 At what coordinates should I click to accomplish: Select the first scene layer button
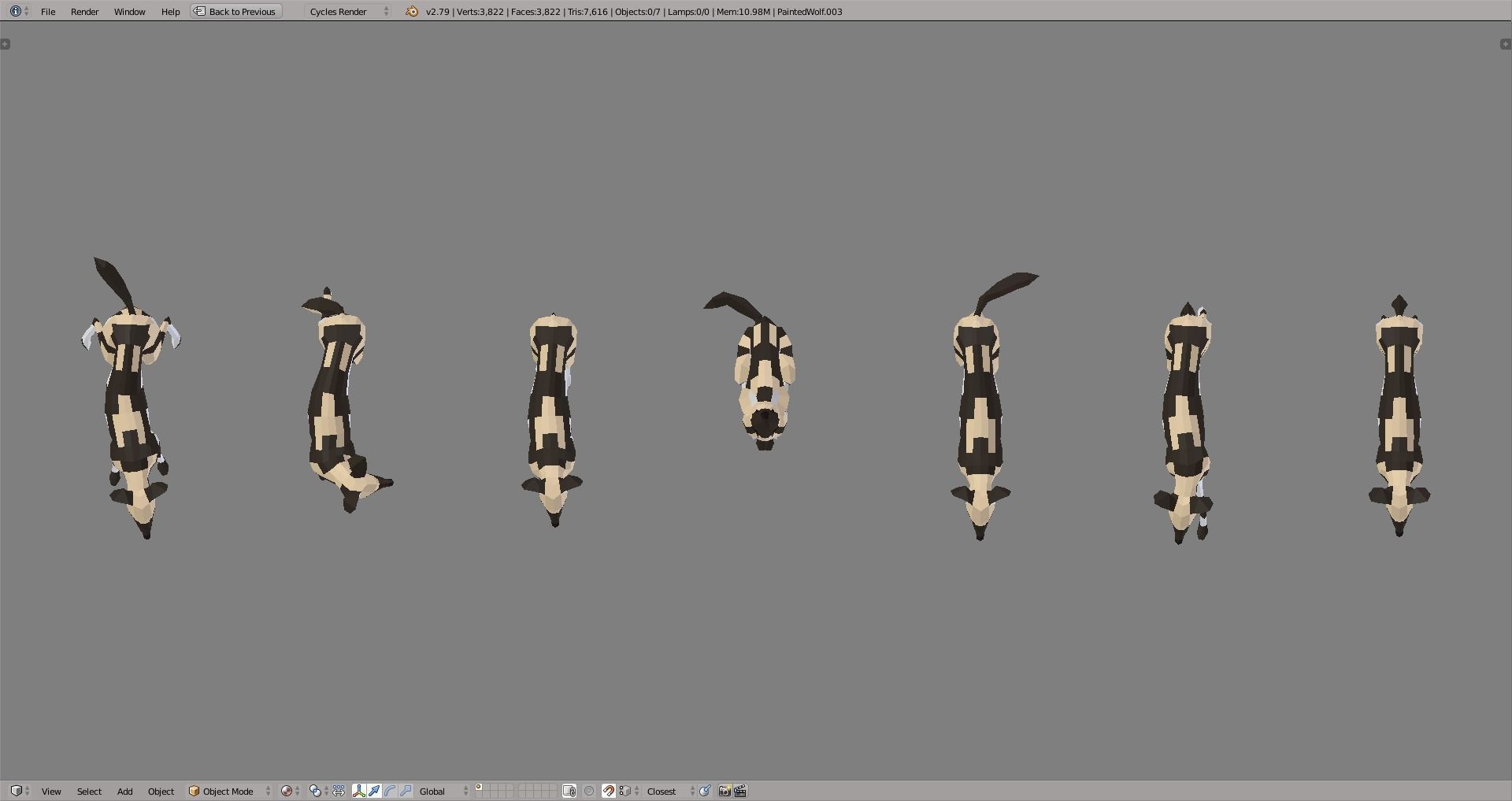(479, 787)
